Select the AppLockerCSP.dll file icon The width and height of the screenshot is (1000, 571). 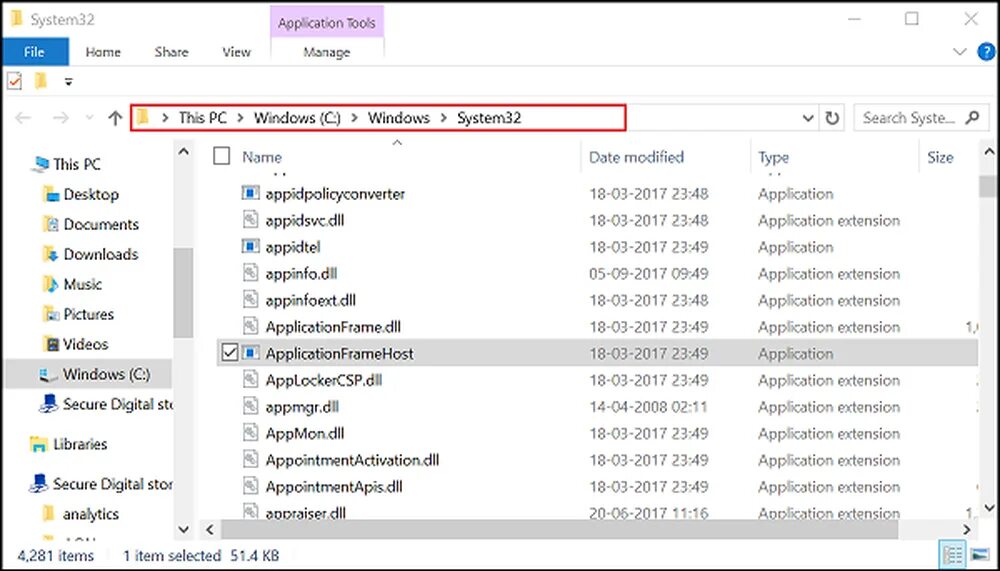point(251,380)
